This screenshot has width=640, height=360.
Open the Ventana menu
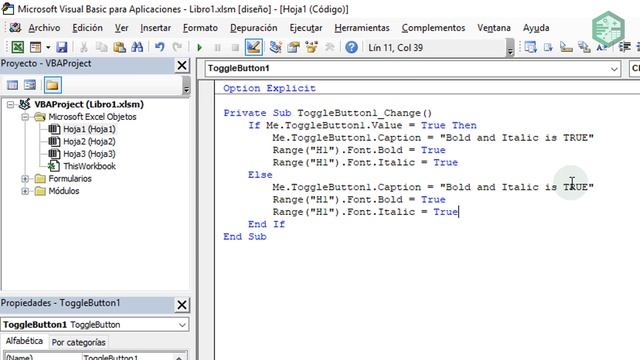(494, 28)
